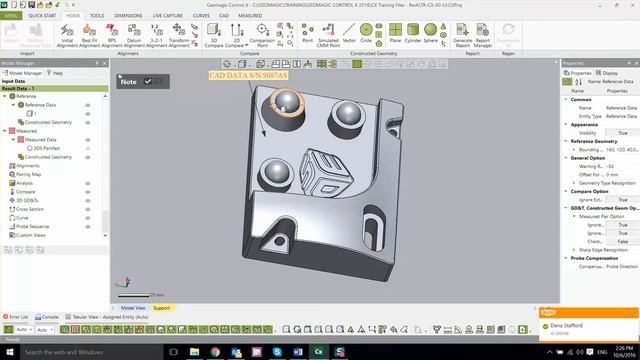The height and width of the screenshot is (360, 640).
Task: Switch to TOOLS ribbon tab
Action: (x=97, y=16)
